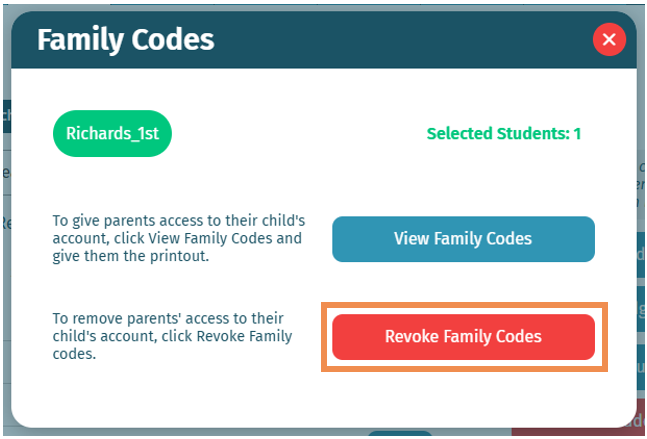Select the Richards_1st class chip
Screen dimensions: 647x439
(x=112, y=133)
